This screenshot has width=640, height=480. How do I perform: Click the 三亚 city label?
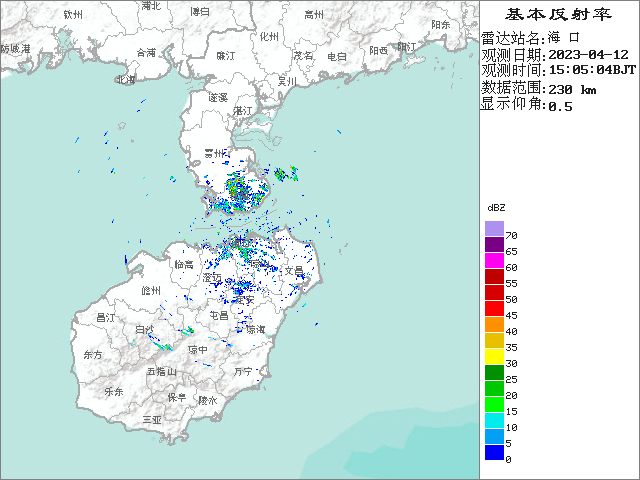pos(152,419)
